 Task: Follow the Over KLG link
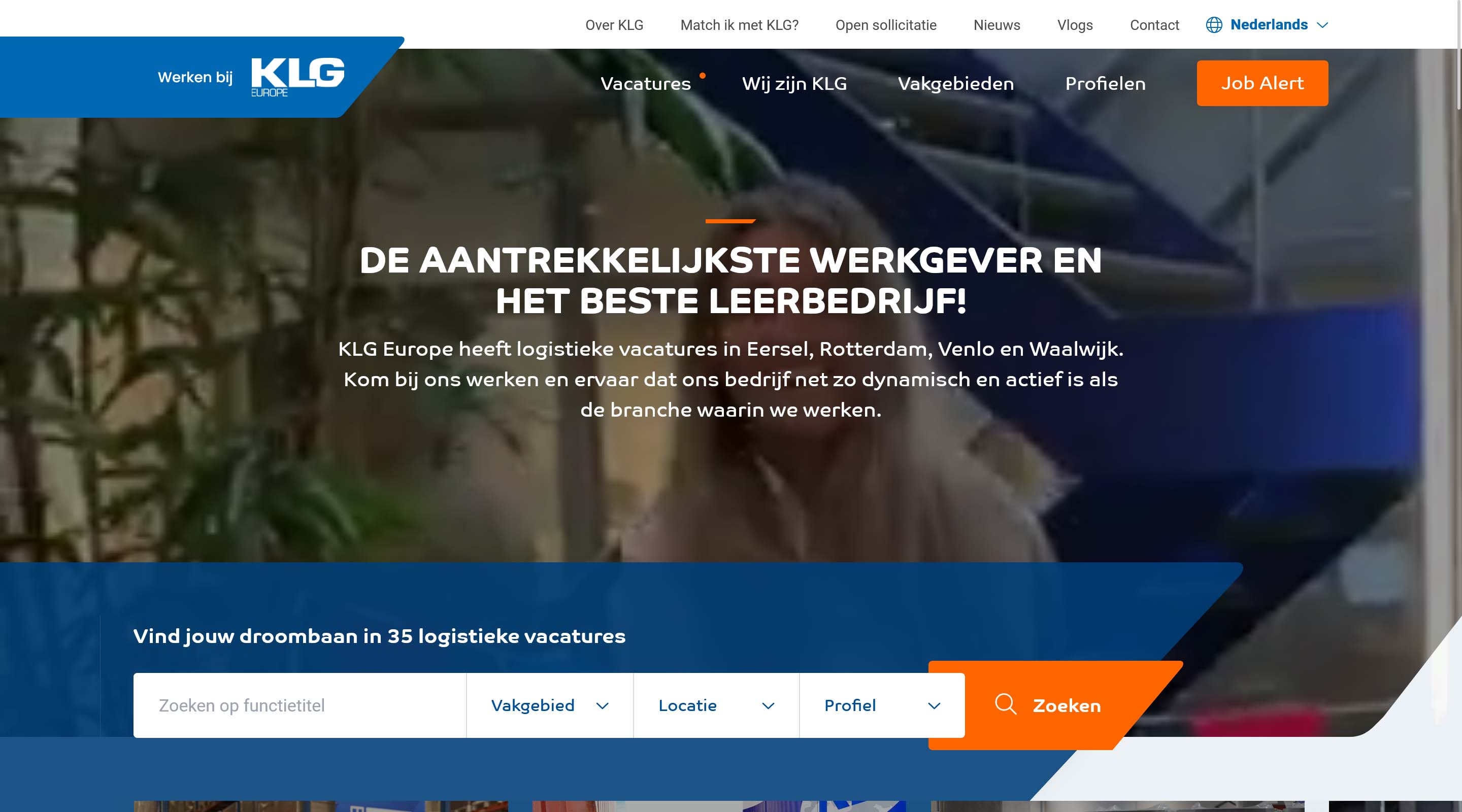pyautogui.click(x=614, y=25)
